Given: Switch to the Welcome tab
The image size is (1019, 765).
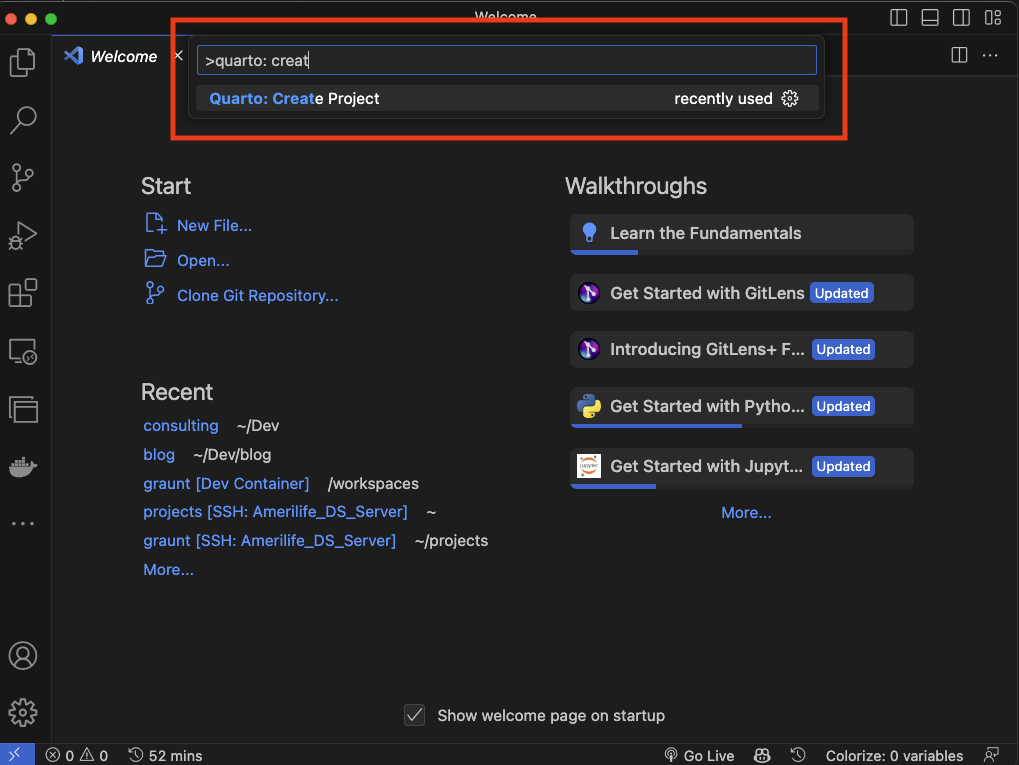Looking at the screenshot, I should pos(122,56).
